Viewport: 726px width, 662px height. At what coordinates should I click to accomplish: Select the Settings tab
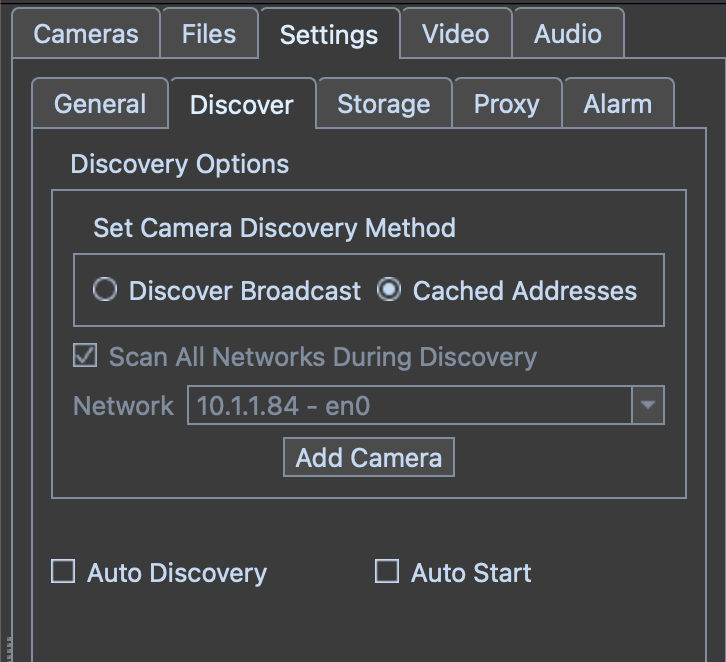point(329,35)
